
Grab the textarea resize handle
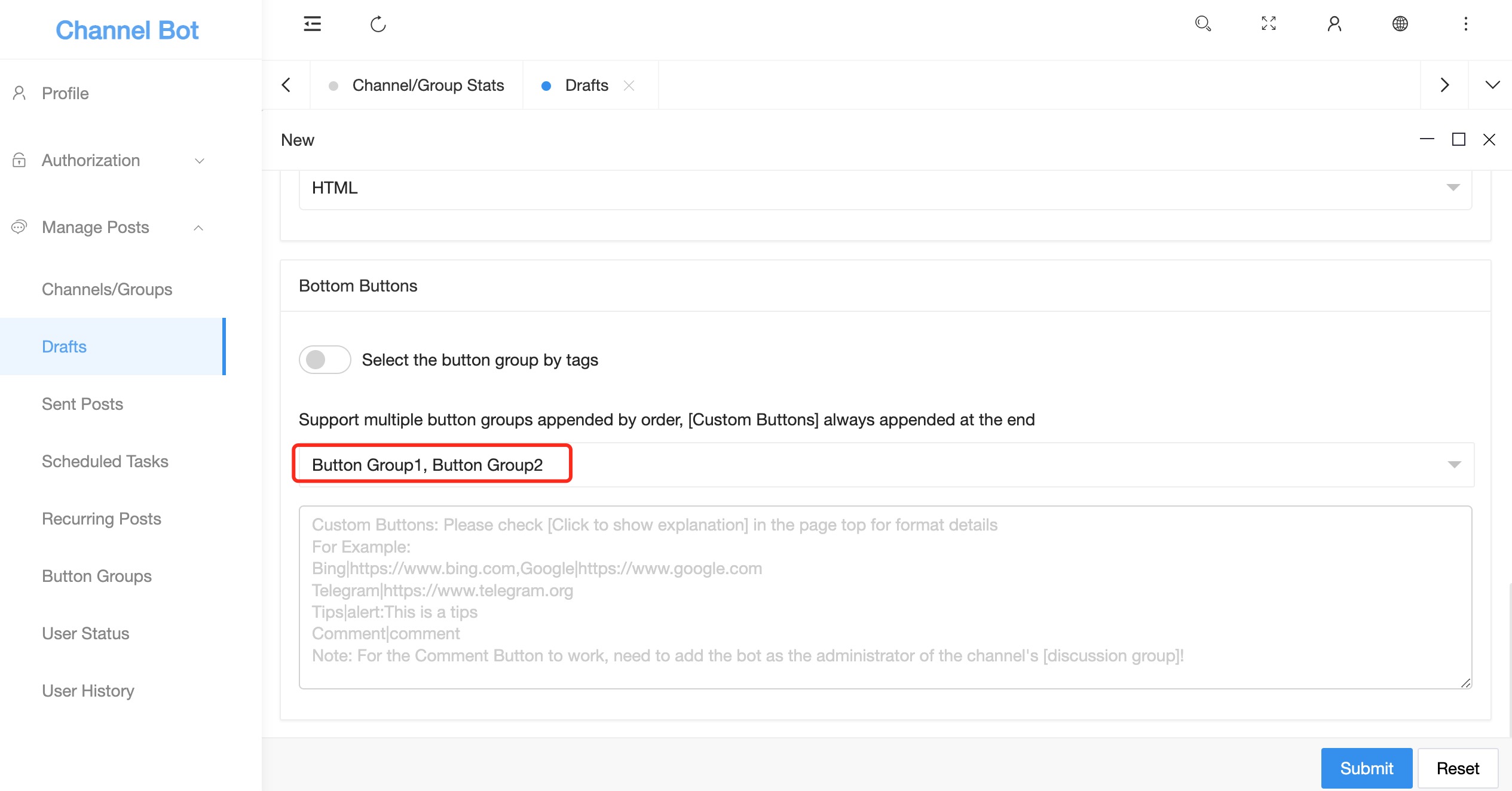[1465, 683]
